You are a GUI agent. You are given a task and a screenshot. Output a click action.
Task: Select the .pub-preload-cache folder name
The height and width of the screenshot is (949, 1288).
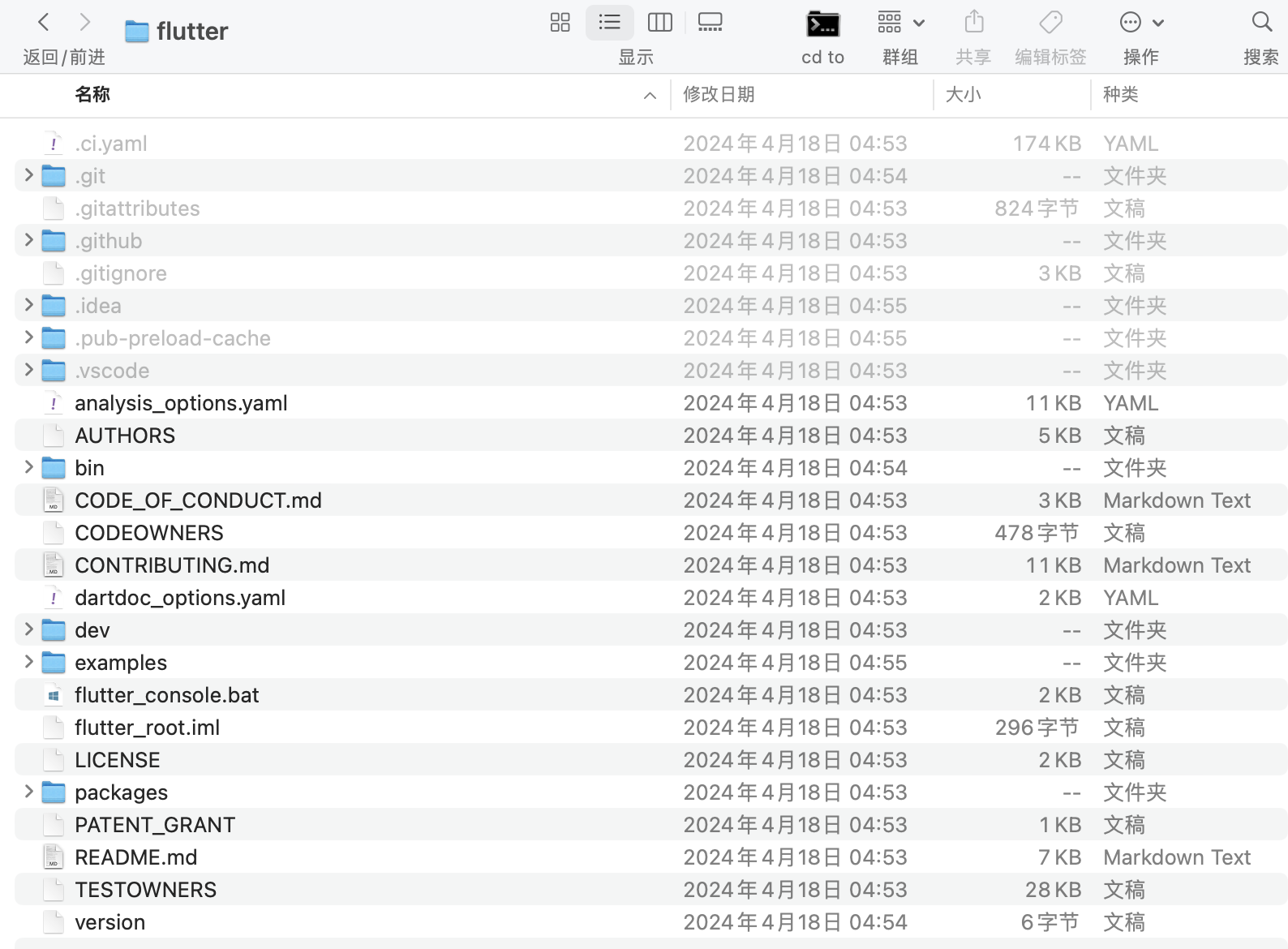pyautogui.click(x=173, y=338)
